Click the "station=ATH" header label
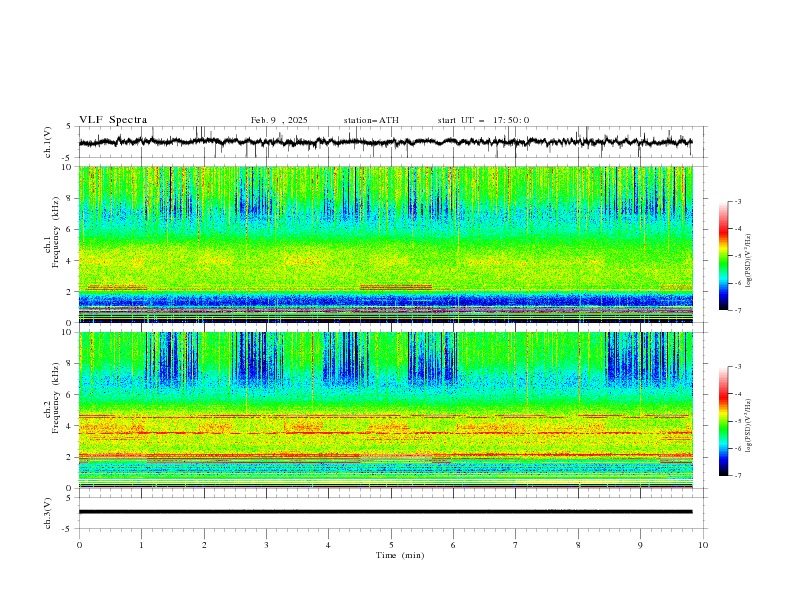This screenshot has height=612, width=792. (x=371, y=120)
